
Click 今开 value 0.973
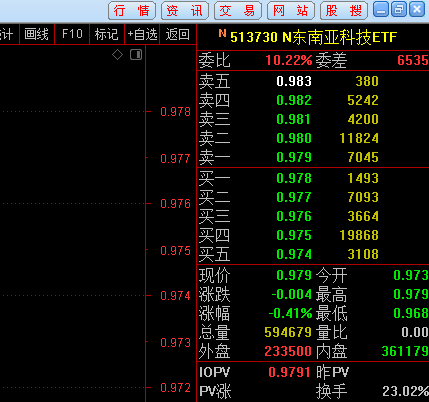coord(411,275)
